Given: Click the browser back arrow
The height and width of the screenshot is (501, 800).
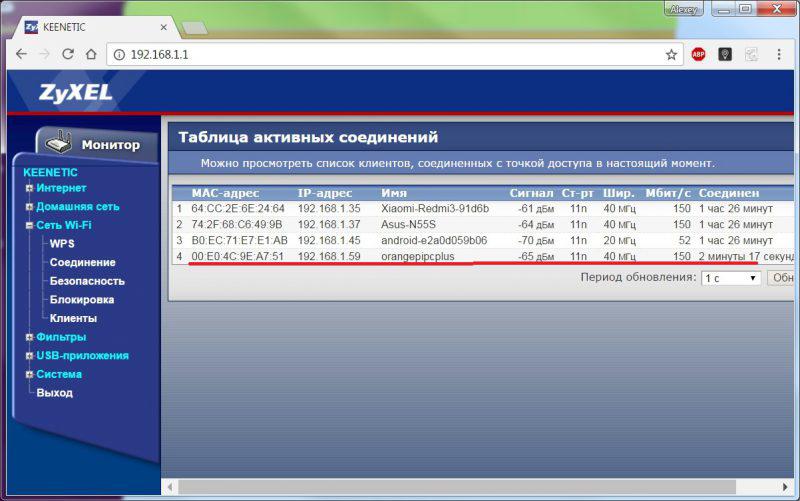Looking at the screenshot, I should click(x=21, y=54).
